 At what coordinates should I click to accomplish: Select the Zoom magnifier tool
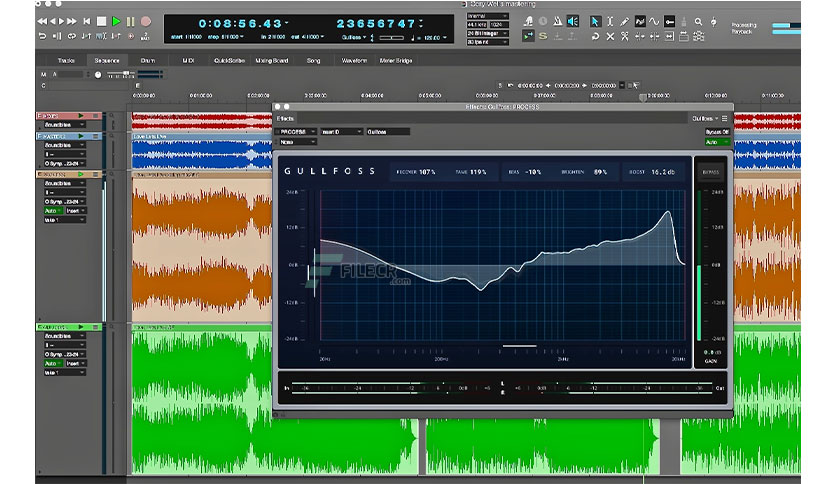pos(698,21)
